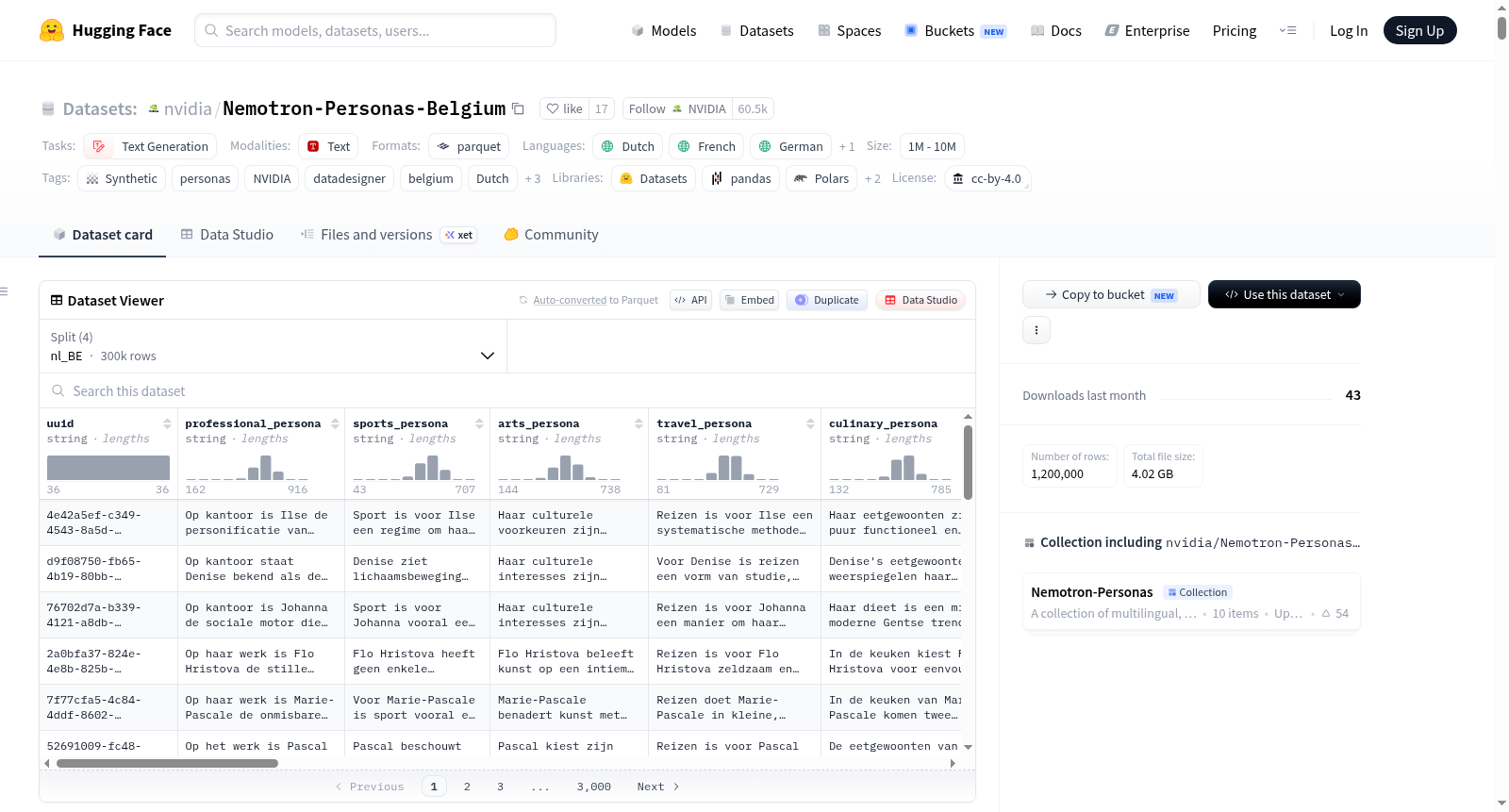Open Buckets in the navigation
The image size is (1509, 812).
(x=955, y=30)
